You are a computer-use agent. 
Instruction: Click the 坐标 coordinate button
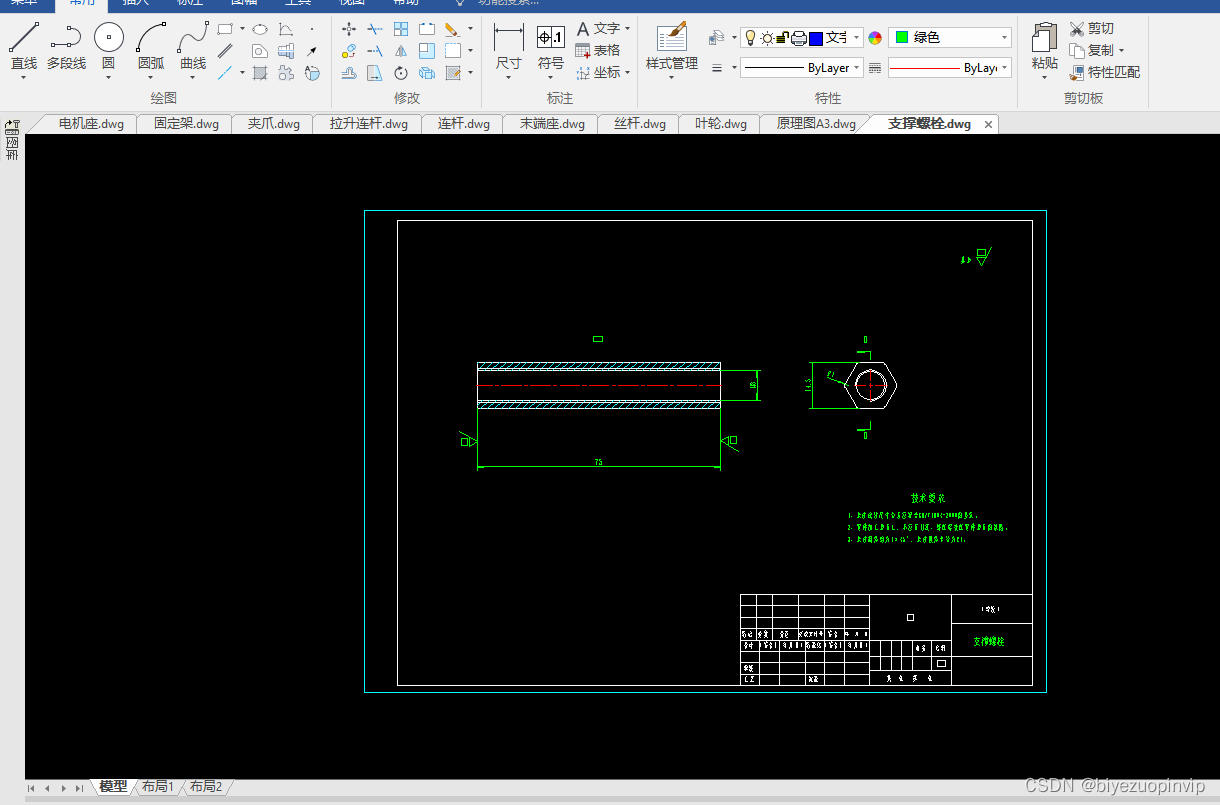598,73
